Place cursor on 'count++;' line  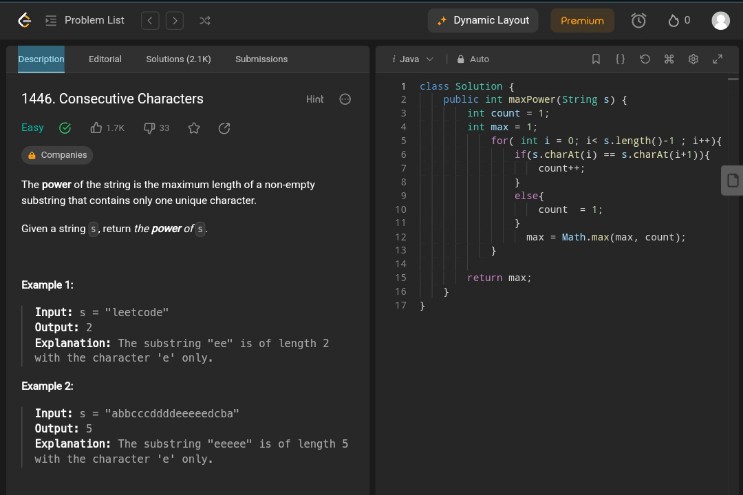[562, 168]
